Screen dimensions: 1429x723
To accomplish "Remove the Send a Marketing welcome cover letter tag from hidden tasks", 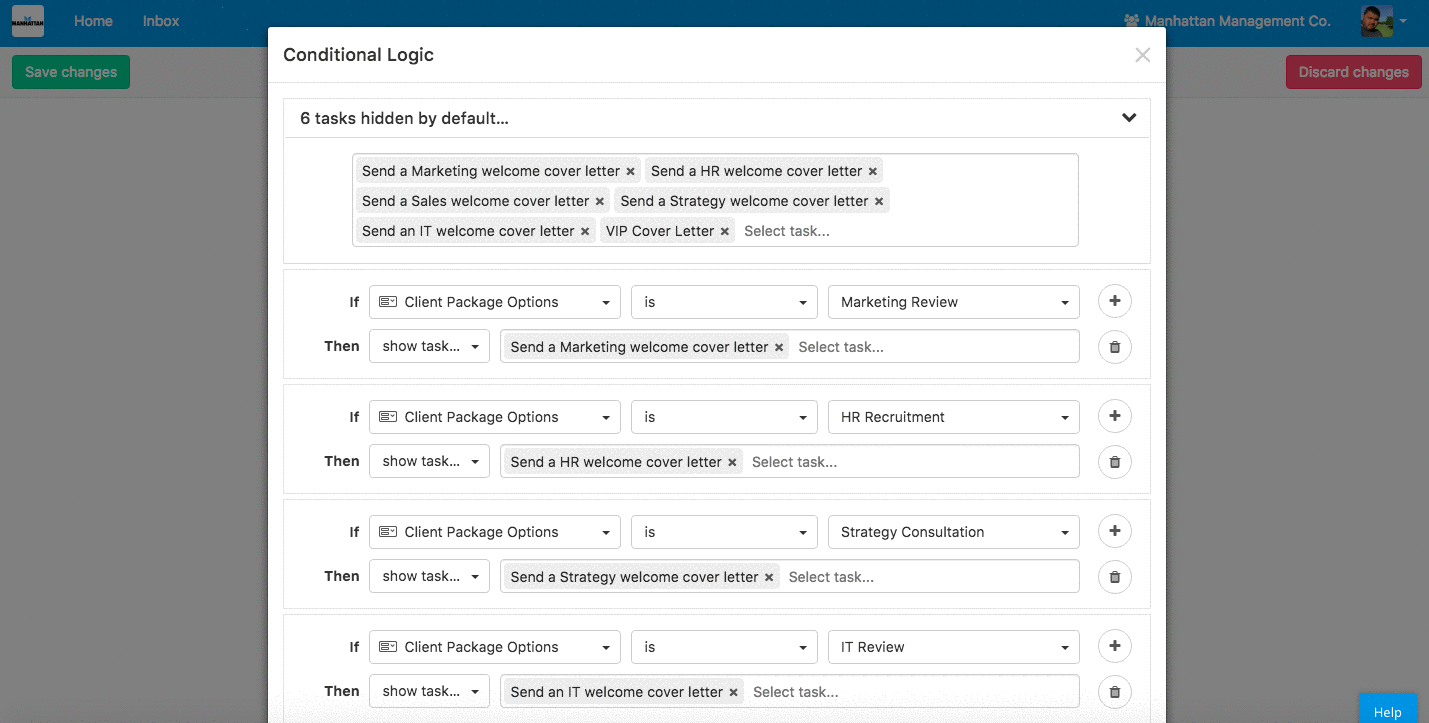I will [630, 172].
